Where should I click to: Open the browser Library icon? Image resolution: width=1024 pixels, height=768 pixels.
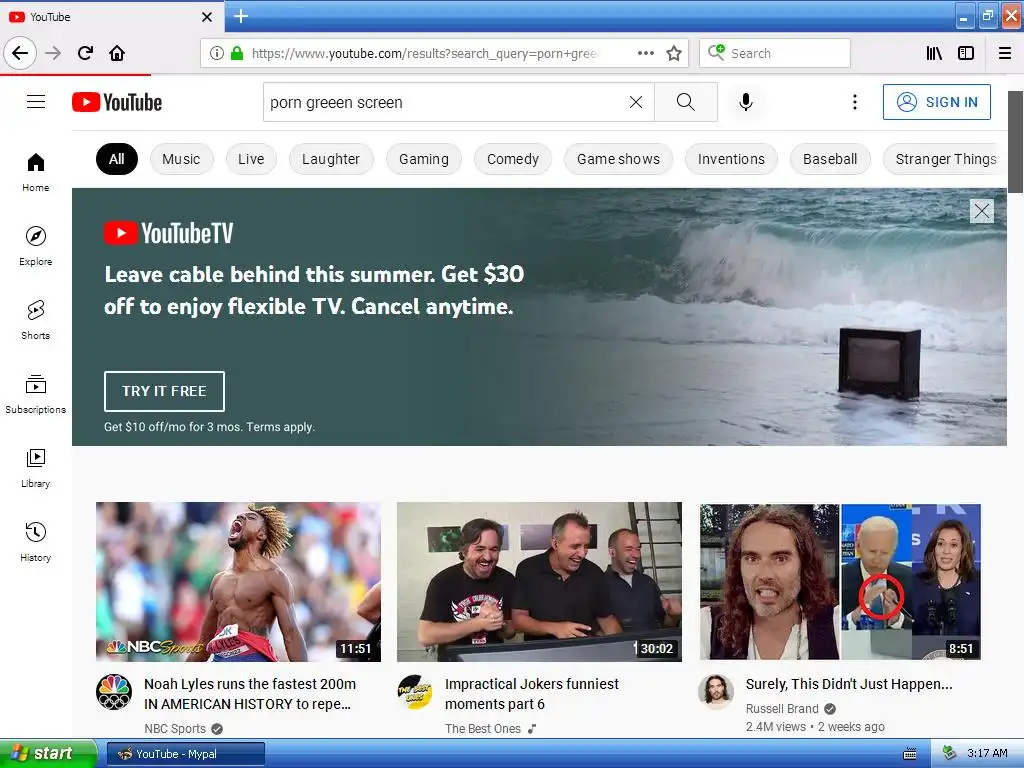934,53
